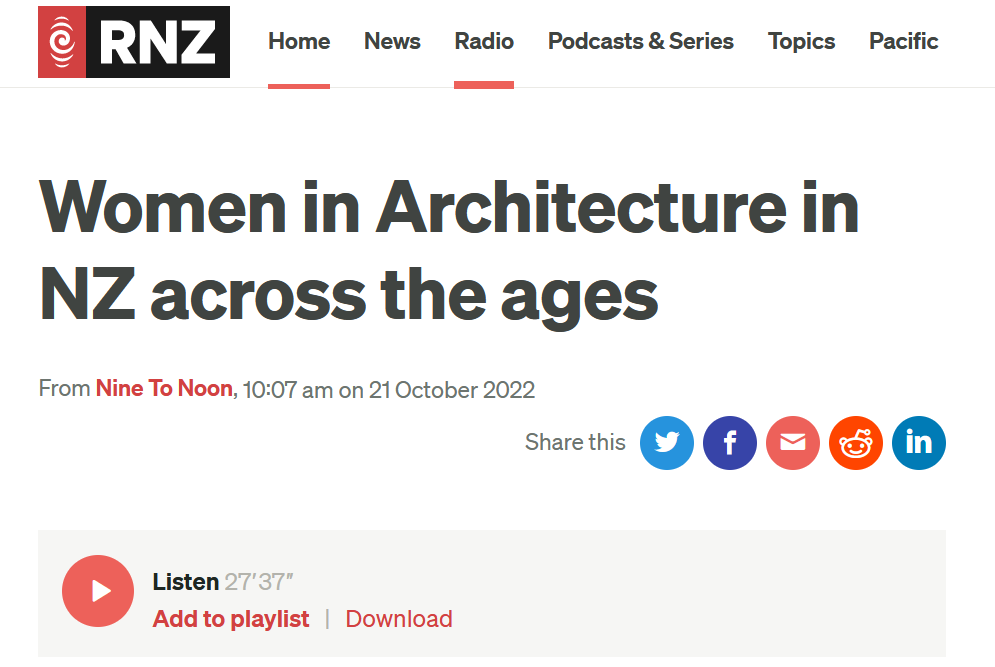Share the article by email

pos(793,443)
